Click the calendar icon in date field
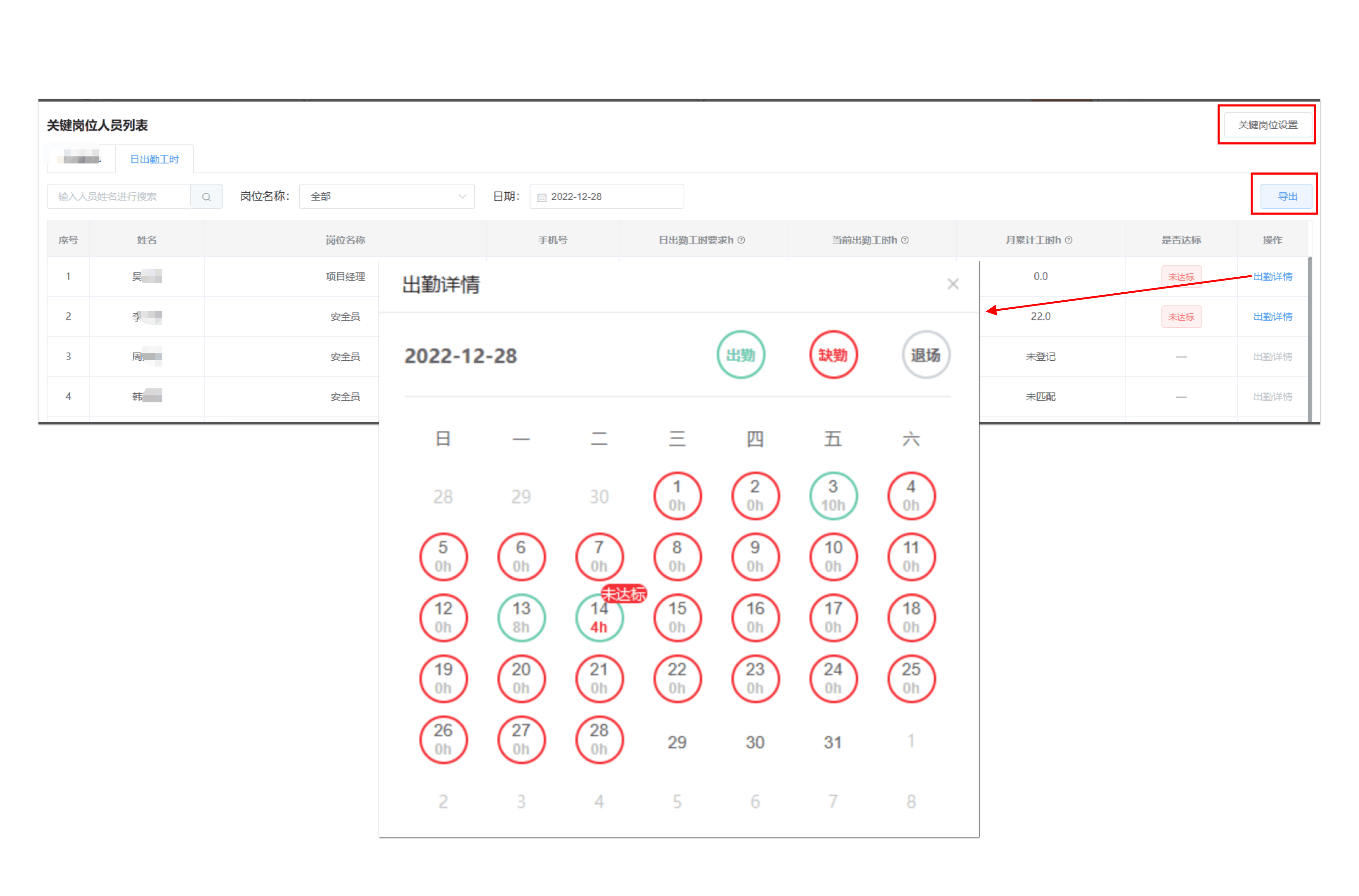 (542, 197)
